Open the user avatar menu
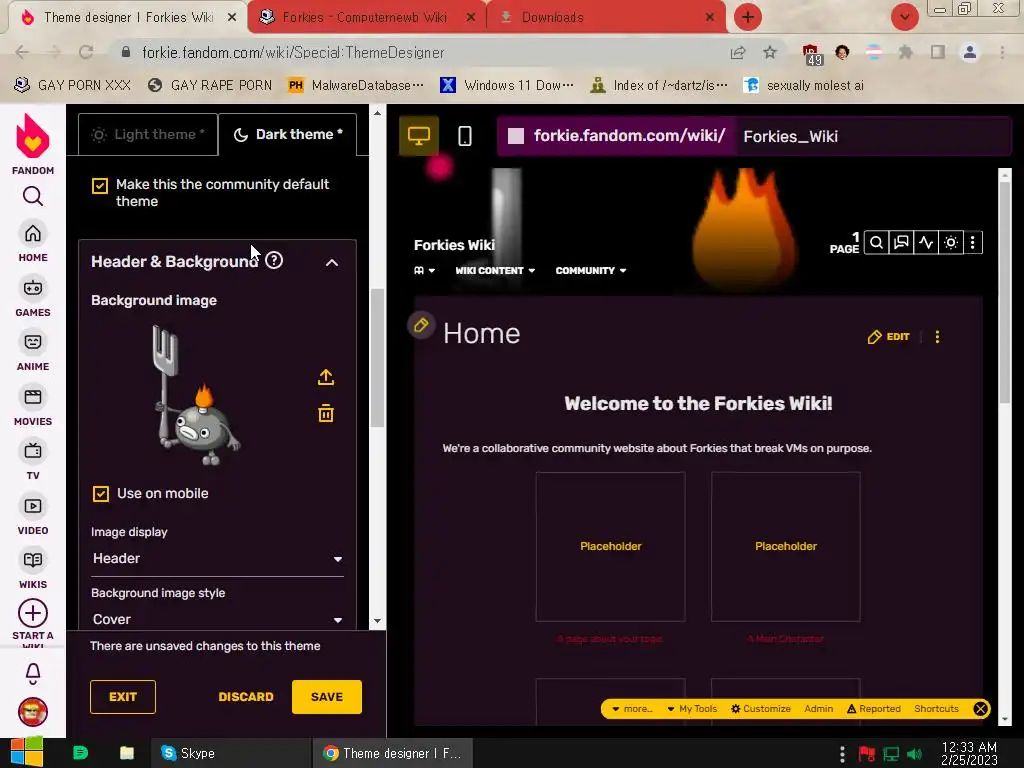Screen dimensions: 1024x768 [x=33, y=712]
